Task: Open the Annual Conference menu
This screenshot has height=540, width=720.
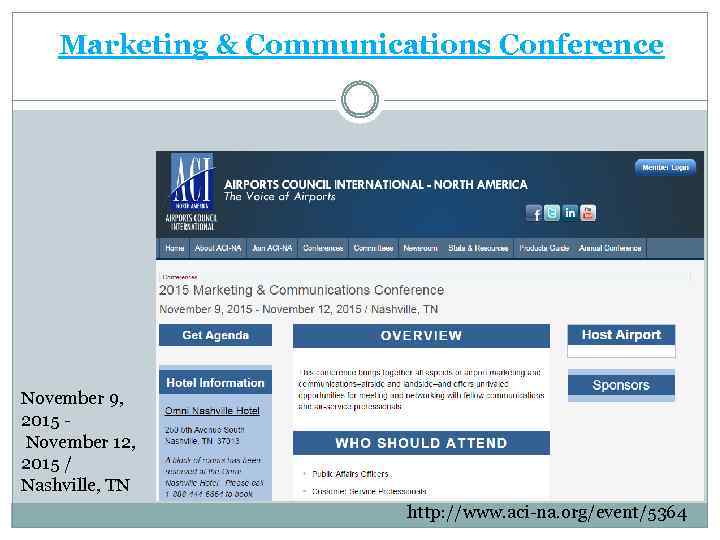Action: coord(610,248)
